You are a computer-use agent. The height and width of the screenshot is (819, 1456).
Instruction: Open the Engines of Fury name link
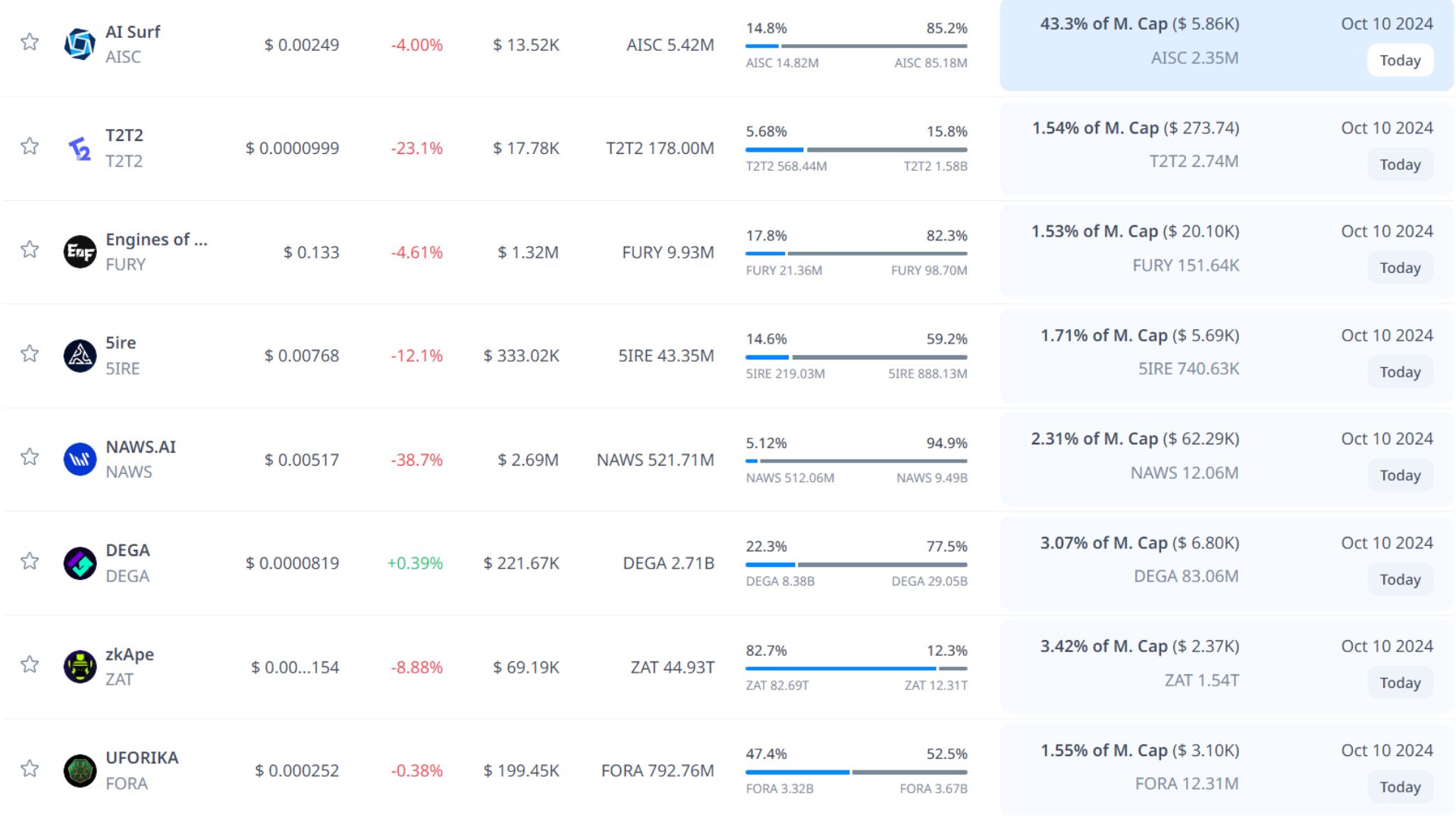[x=156, y=240]
